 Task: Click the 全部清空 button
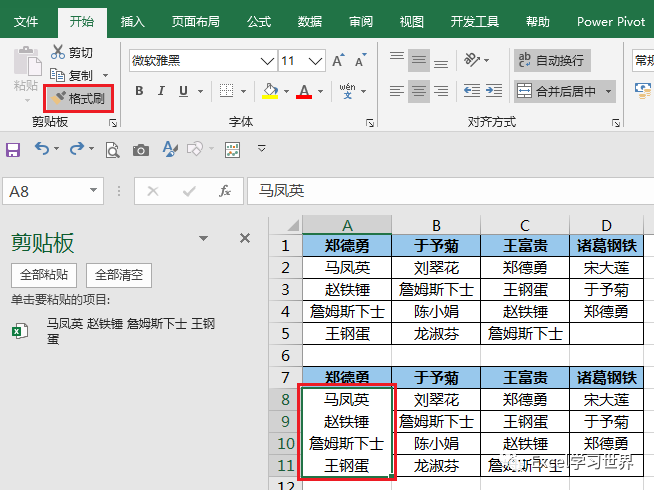(x=119, y=275)
